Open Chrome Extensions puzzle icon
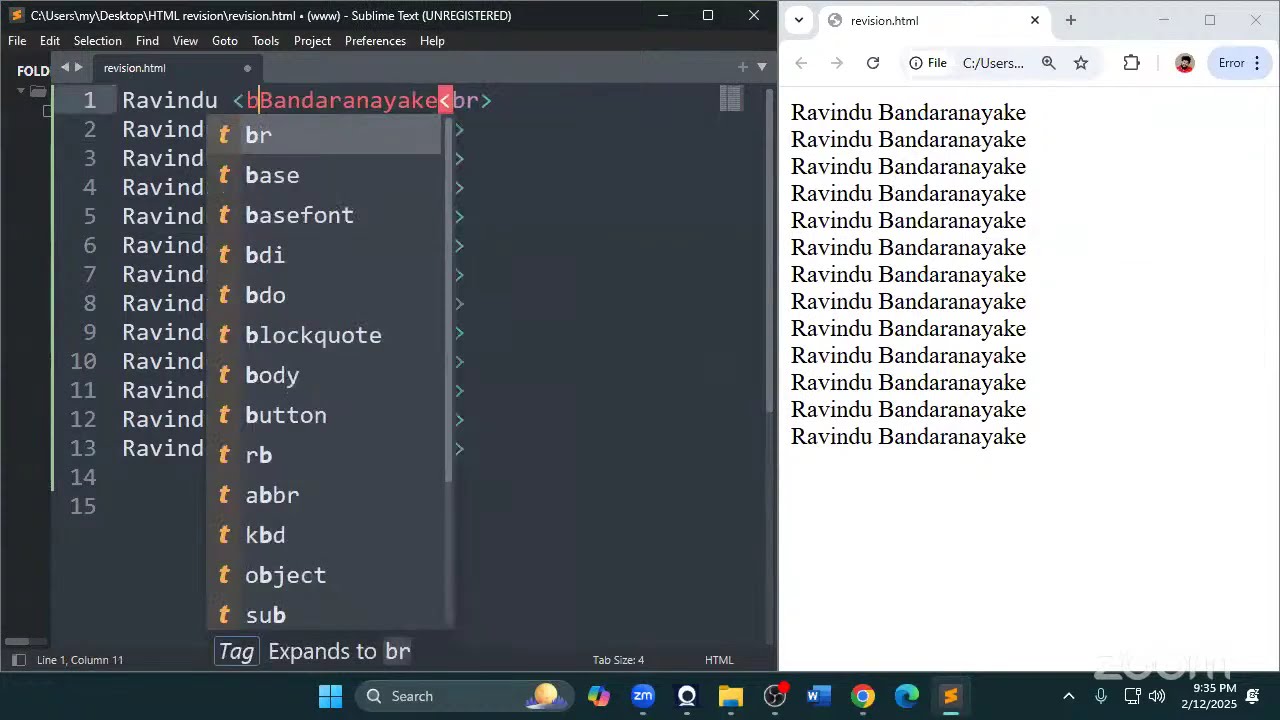Screen dimensions: 1280x720 click(x=1132, y=63)
